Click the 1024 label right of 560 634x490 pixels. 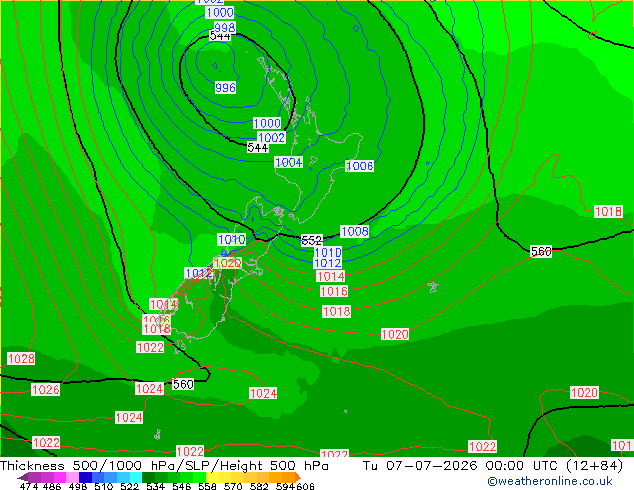263,393
